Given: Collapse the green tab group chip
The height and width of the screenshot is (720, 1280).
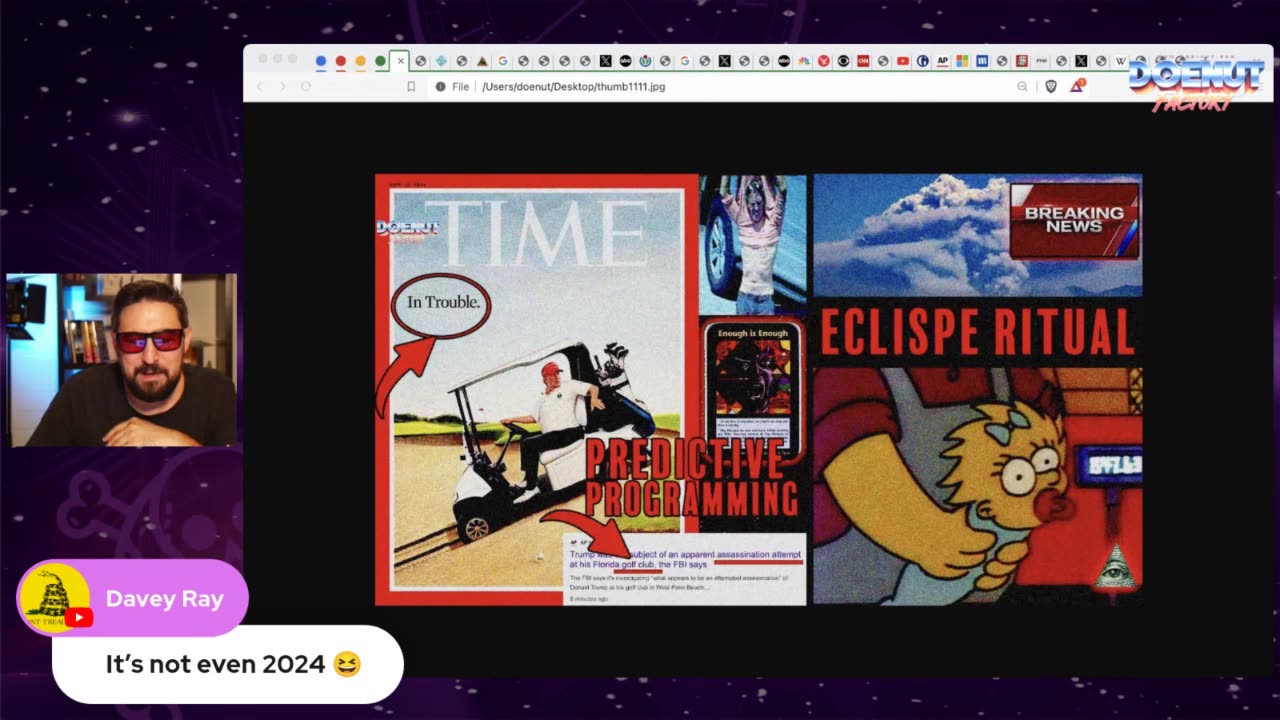Looking at the screenshot, I should (380, 61).
